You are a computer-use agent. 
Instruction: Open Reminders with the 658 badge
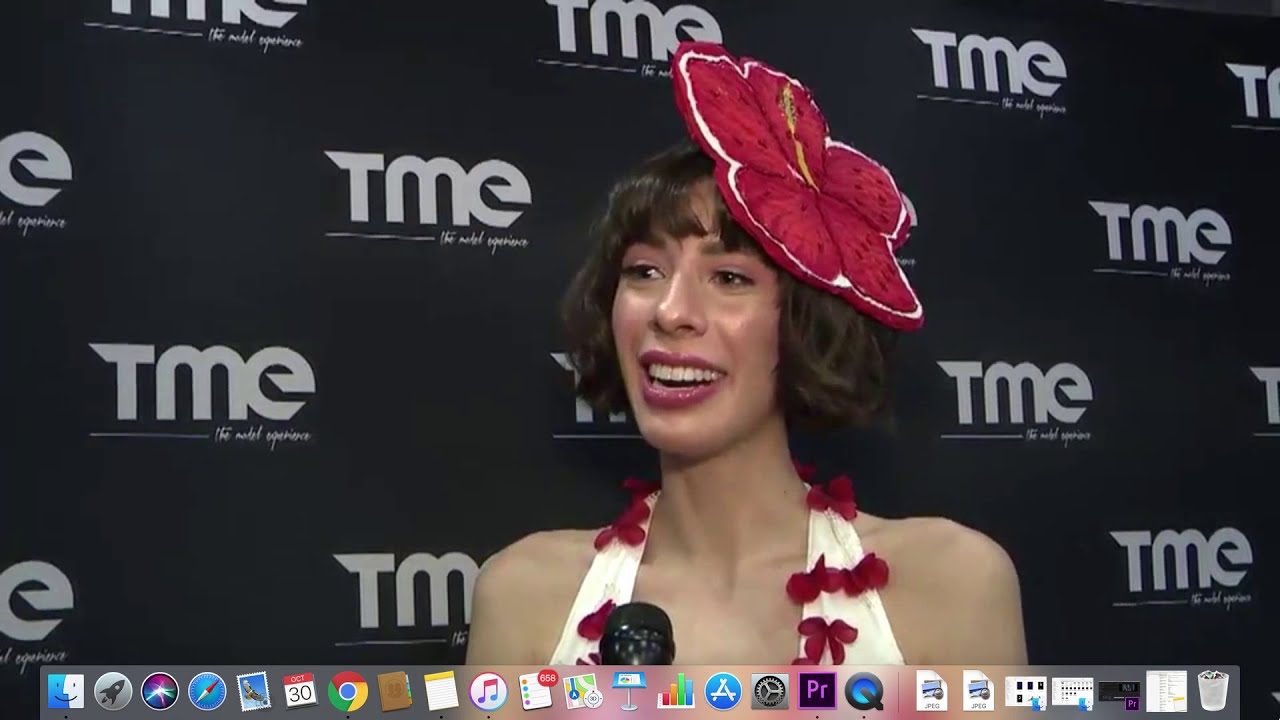pos(536,691)
